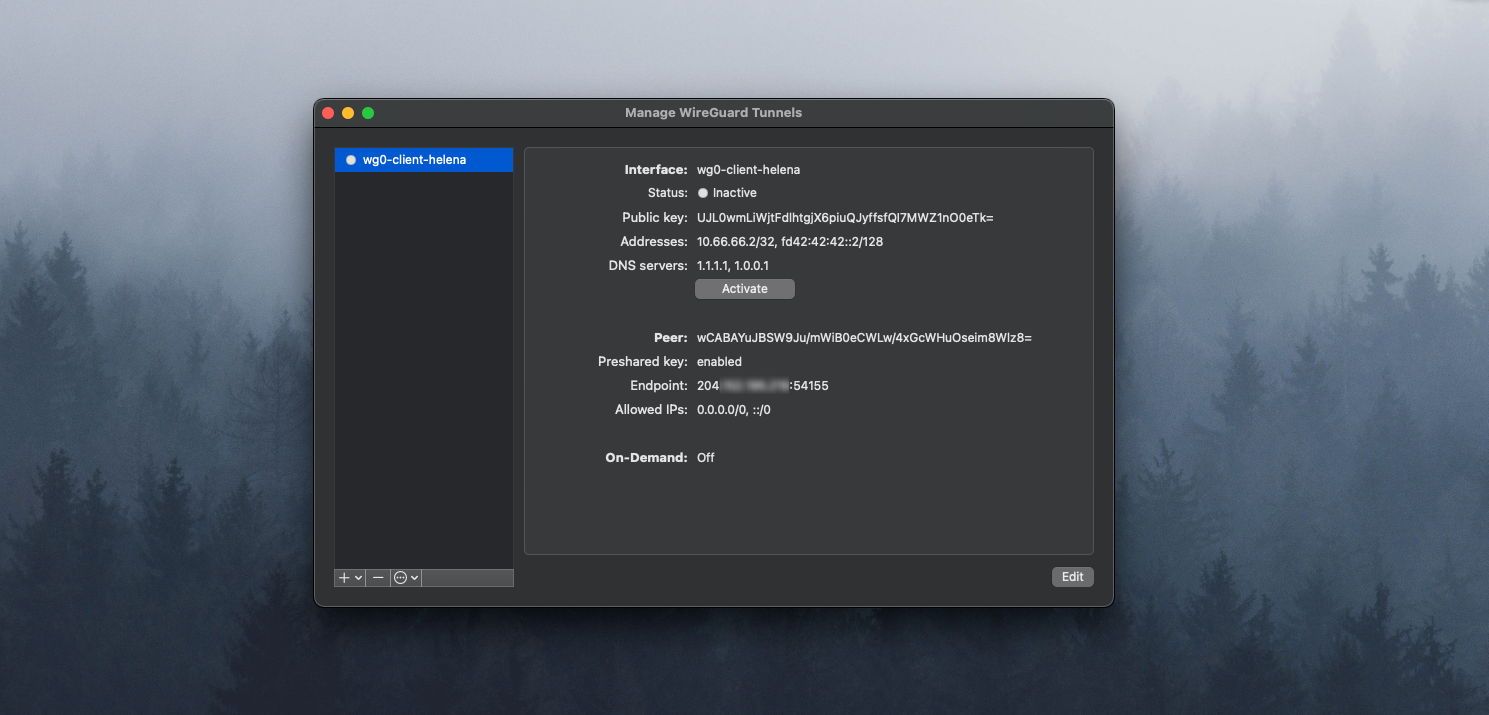Click the plus icon to add tunnel

(344, 578)
